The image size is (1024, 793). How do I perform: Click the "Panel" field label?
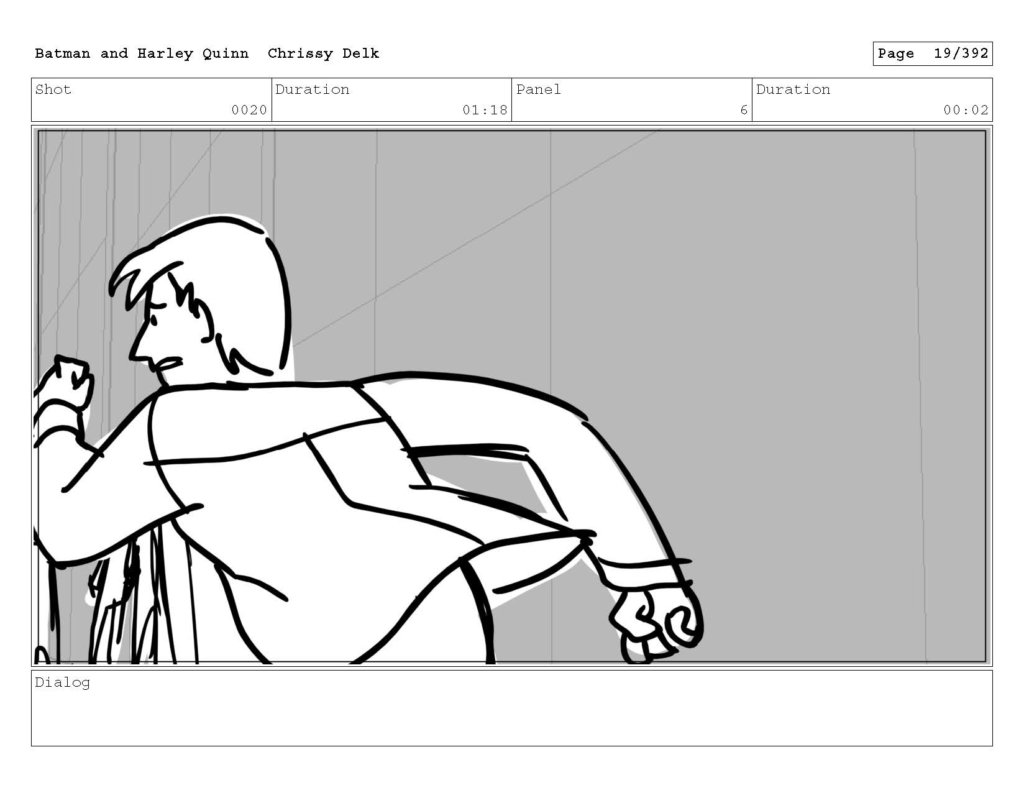(538, 89)
